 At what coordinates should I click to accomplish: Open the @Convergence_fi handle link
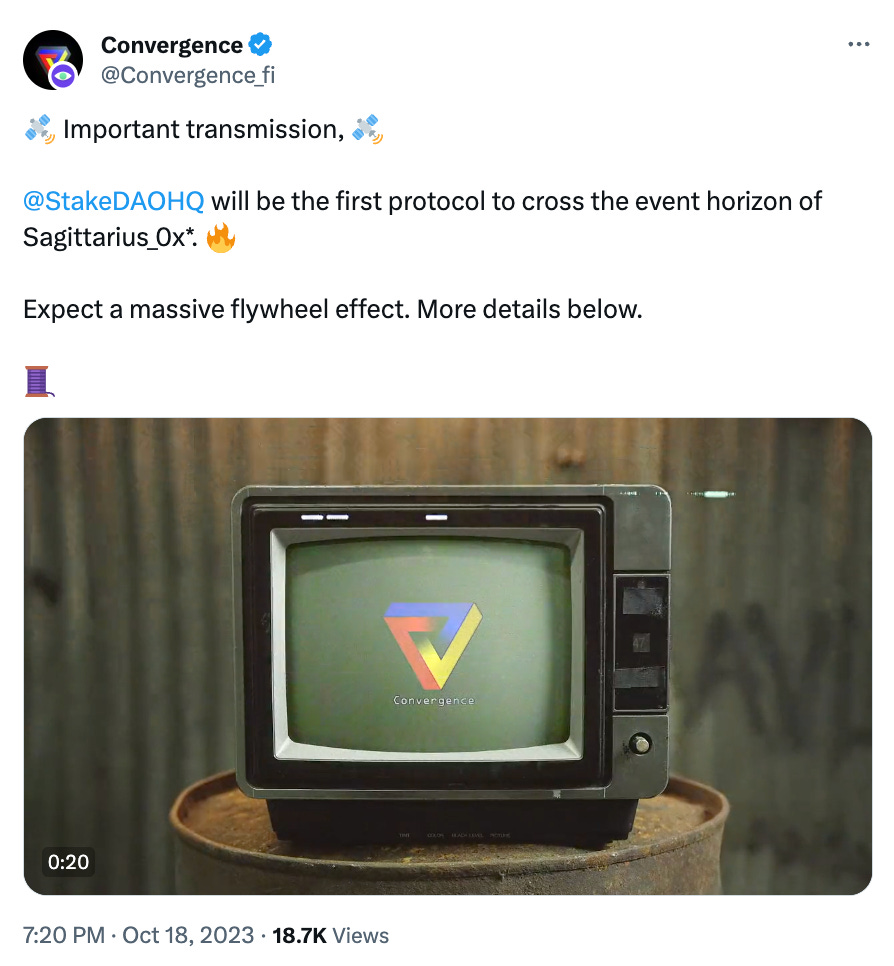tap(188, 75)
